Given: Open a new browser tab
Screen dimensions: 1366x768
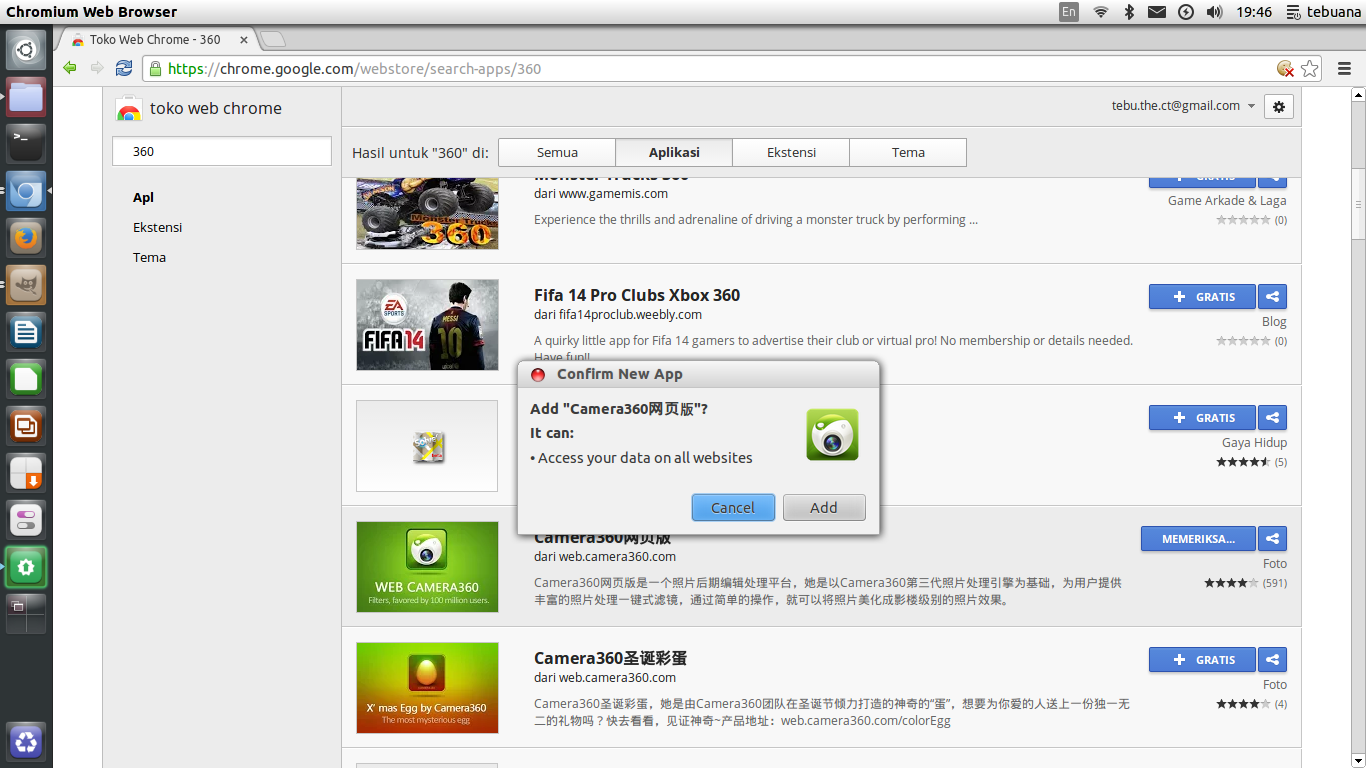Looking at the screenshot, I should tap(273, 40).
